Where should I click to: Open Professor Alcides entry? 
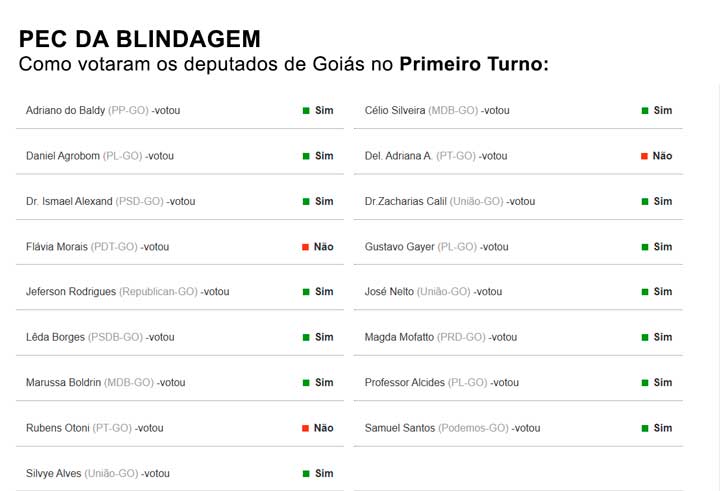point(518,383)
